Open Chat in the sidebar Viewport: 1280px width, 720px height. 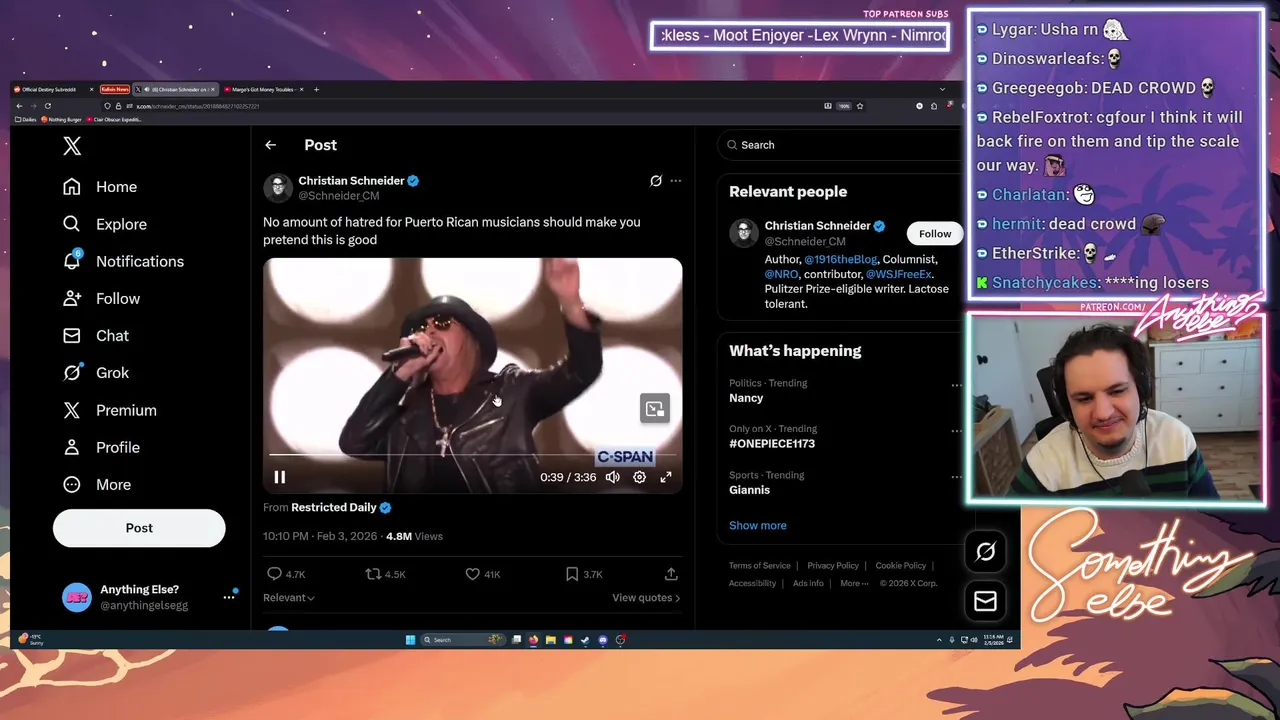[96, 335]
